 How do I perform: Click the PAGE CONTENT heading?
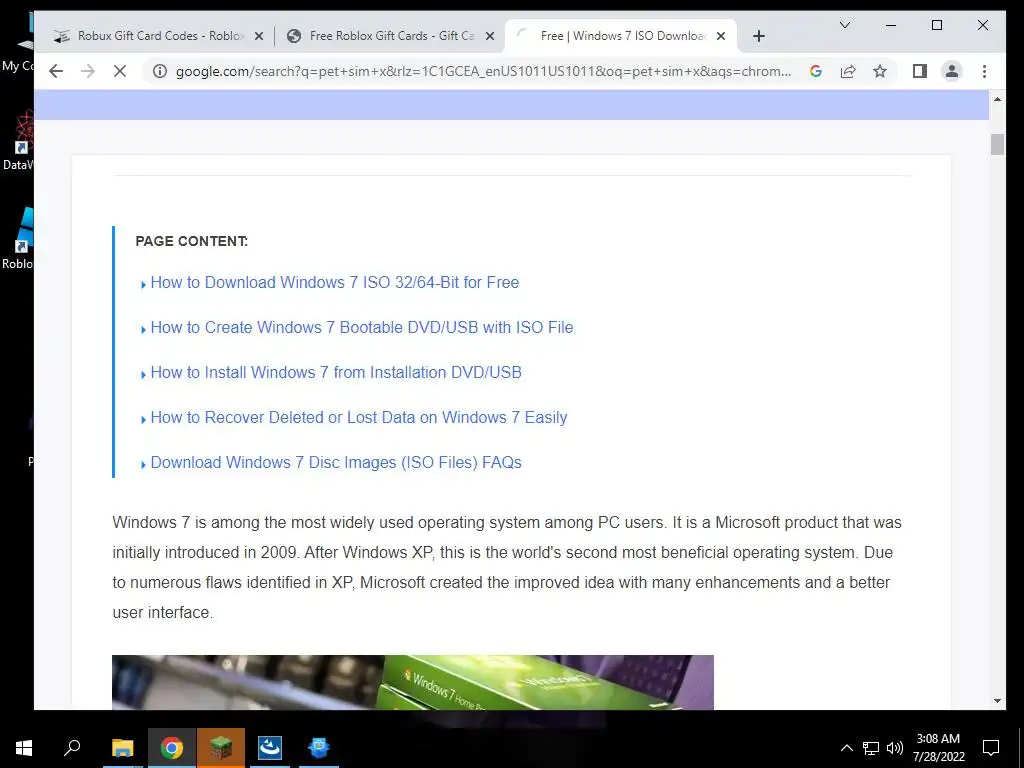pyautogui.click(x=191, y=241)
